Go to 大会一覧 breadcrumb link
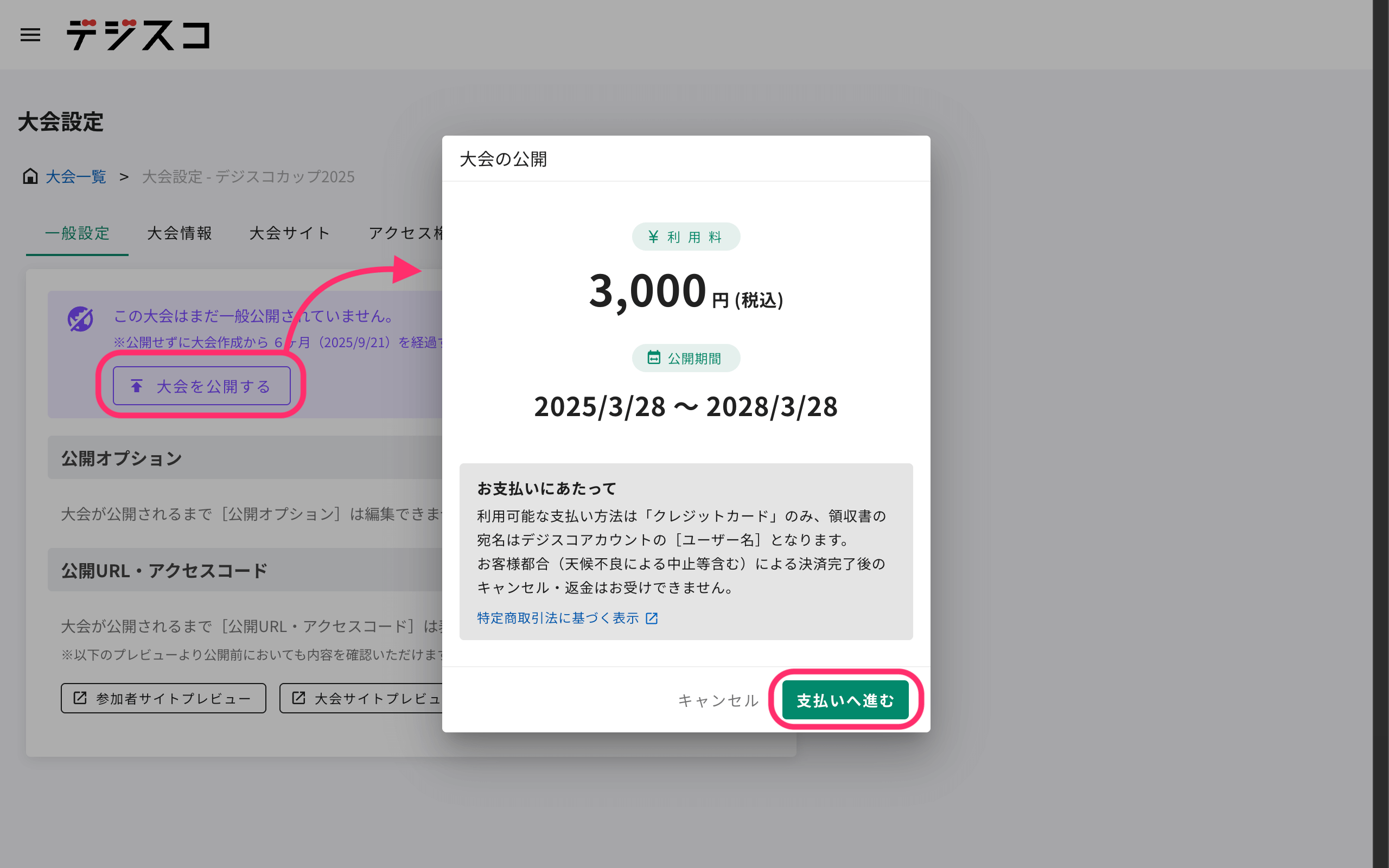Image resolution: width=1389 pixels, height=868 pixels. pos(76,177)
